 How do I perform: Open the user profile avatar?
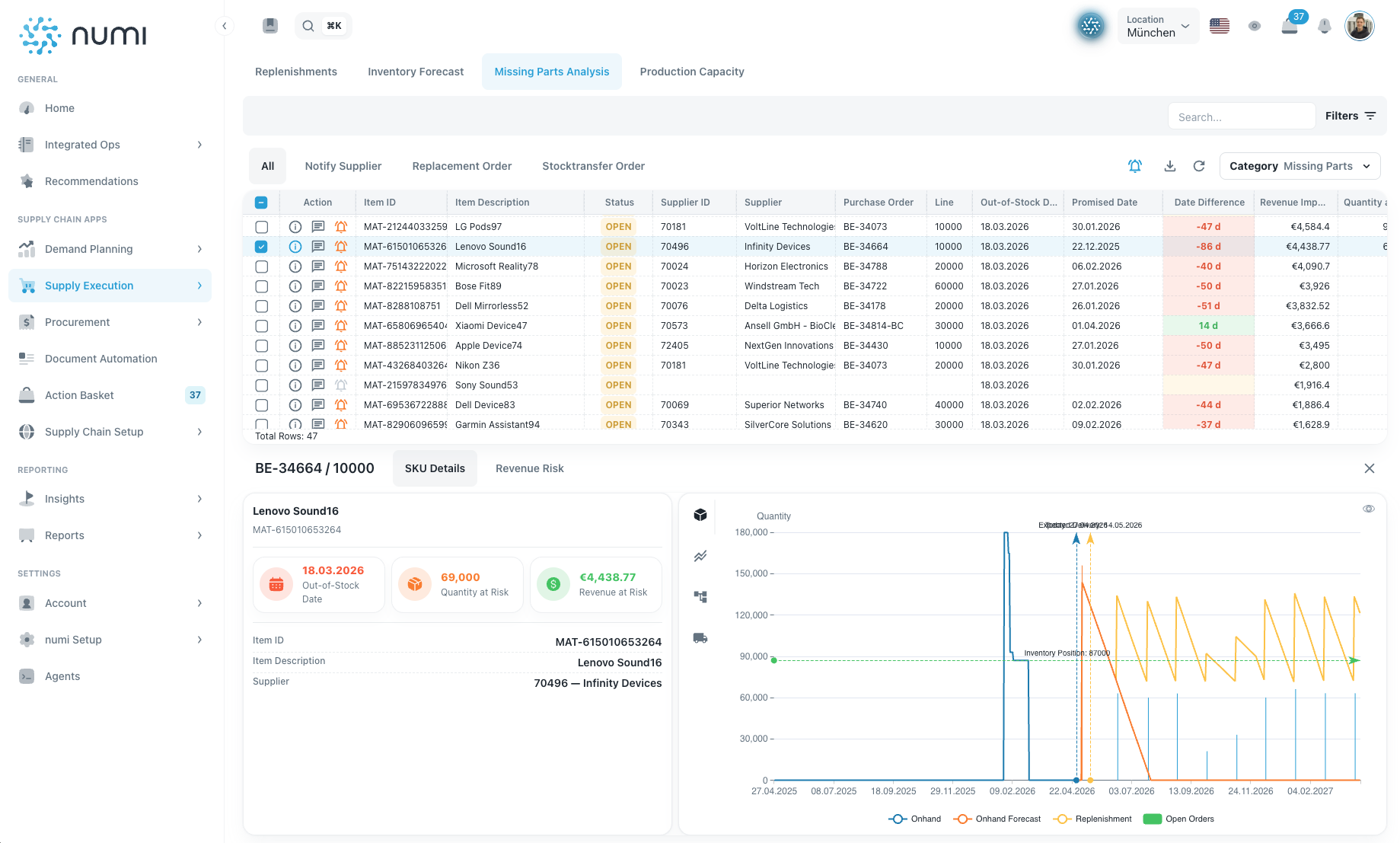click(1359, 26)
